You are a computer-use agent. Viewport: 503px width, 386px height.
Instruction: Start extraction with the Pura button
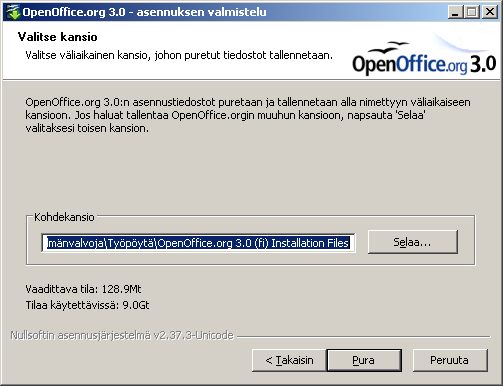364,360
